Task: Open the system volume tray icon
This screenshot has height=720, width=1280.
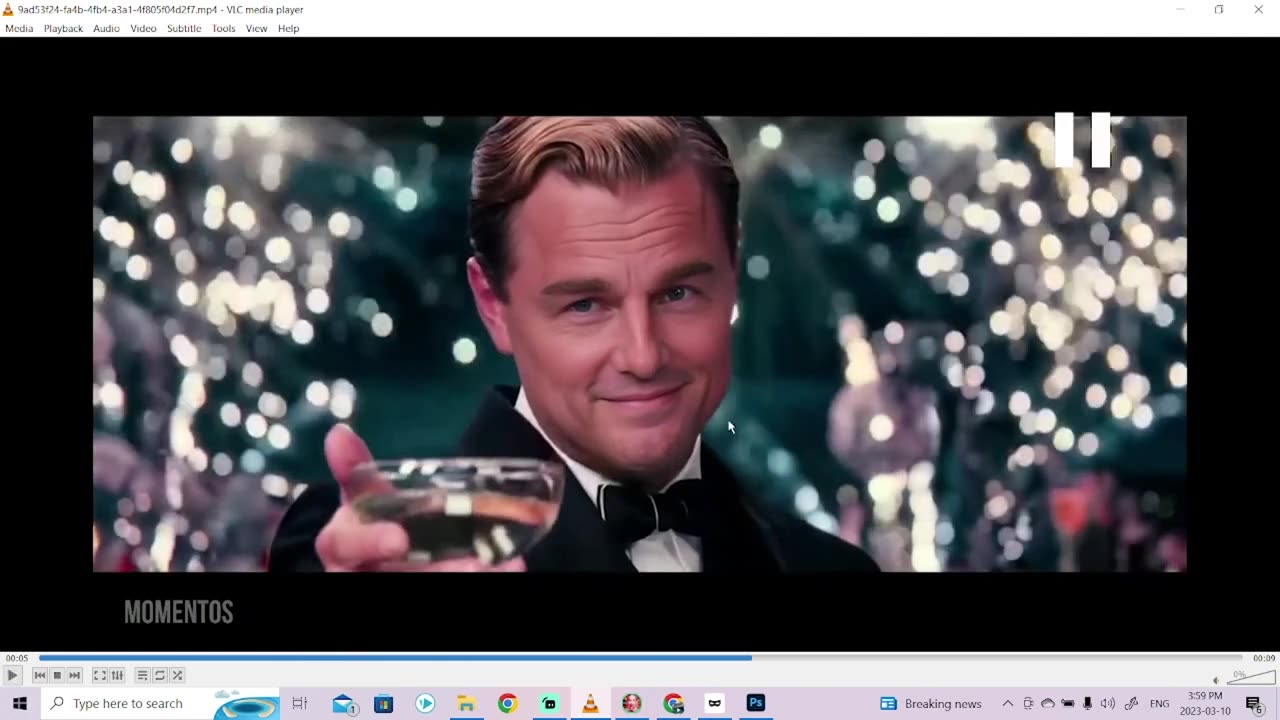Action: [x=1108, y=703]
